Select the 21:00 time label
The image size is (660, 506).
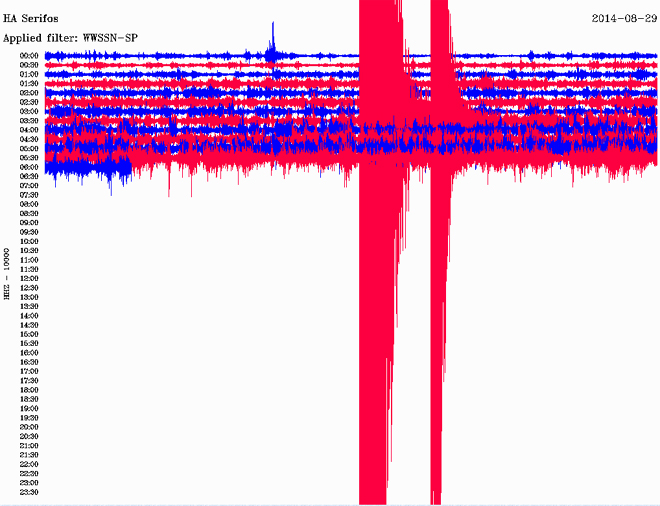pos(29,446)
